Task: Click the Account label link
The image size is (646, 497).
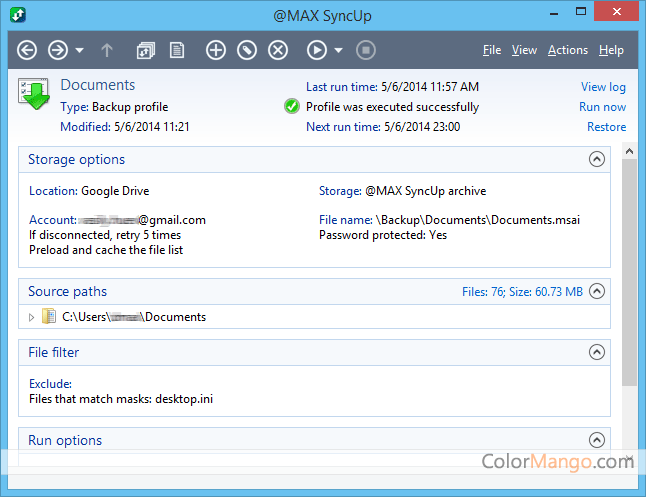Action: coord(53,220)
